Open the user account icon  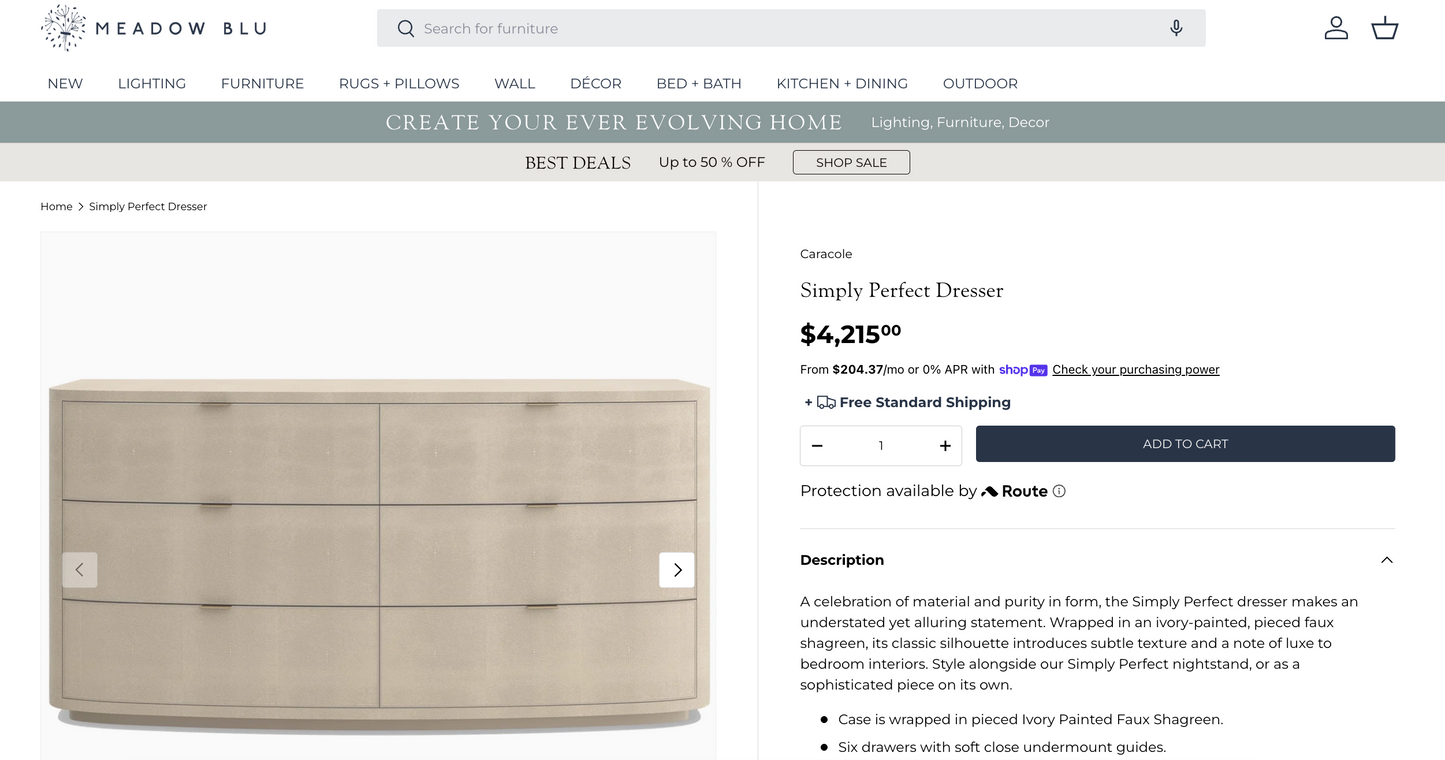[x=1336, y=28]
